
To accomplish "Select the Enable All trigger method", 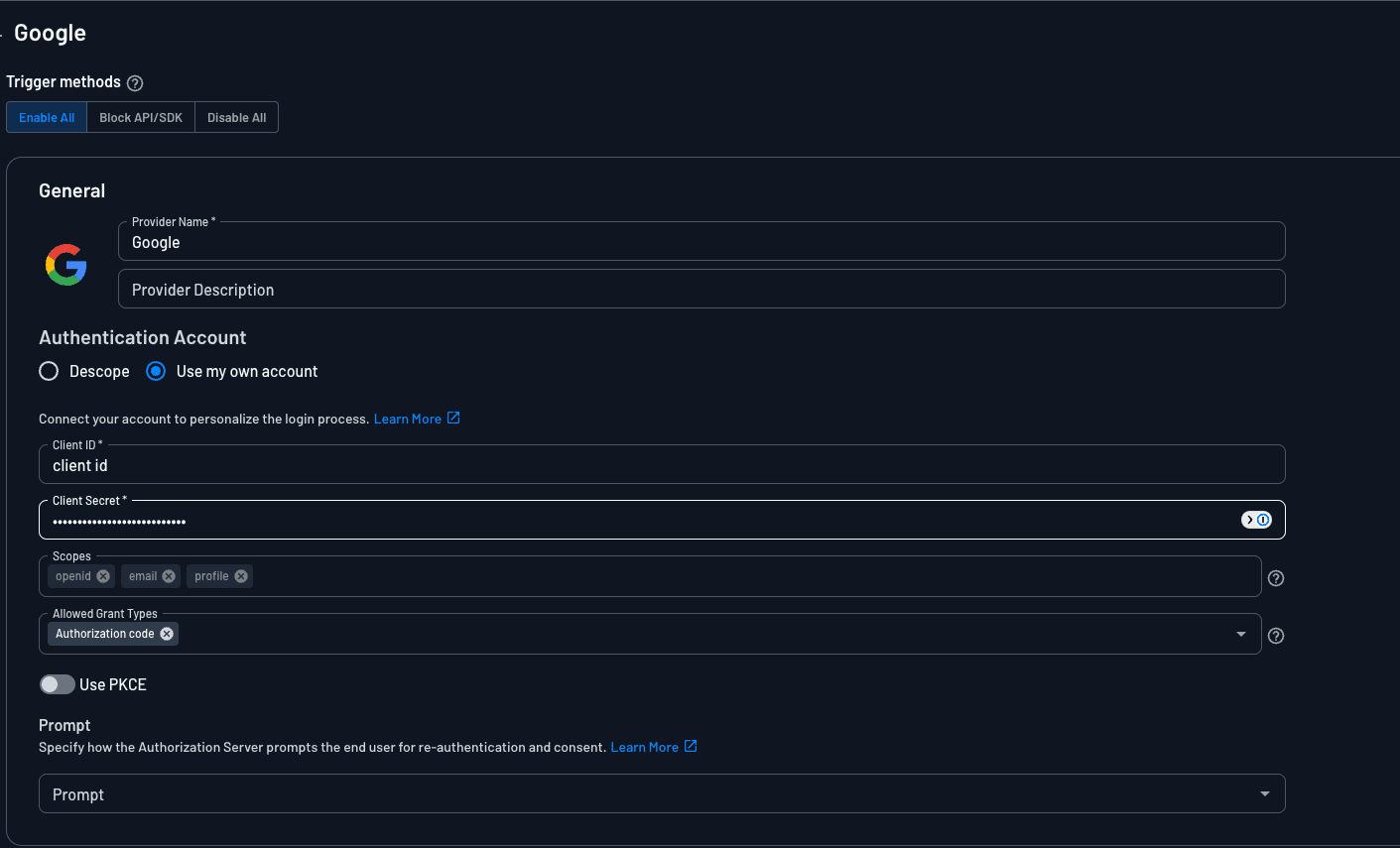I will pos(47,117).
